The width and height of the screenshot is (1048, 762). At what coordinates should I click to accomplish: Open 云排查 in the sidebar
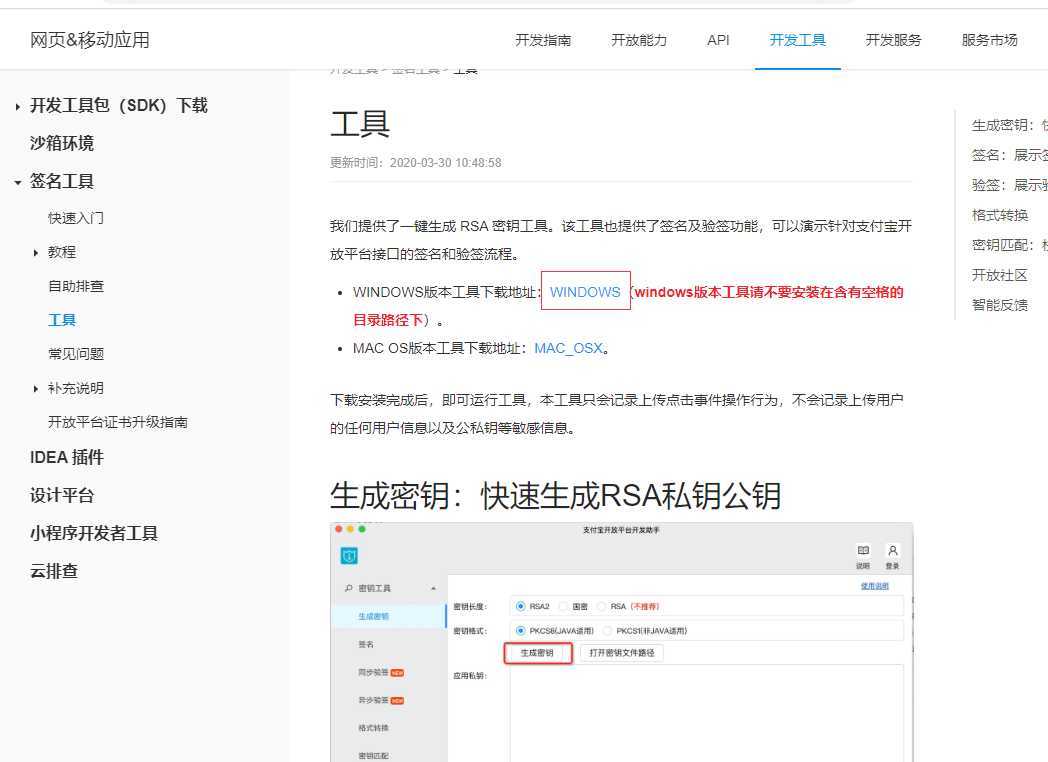(54, 572)
